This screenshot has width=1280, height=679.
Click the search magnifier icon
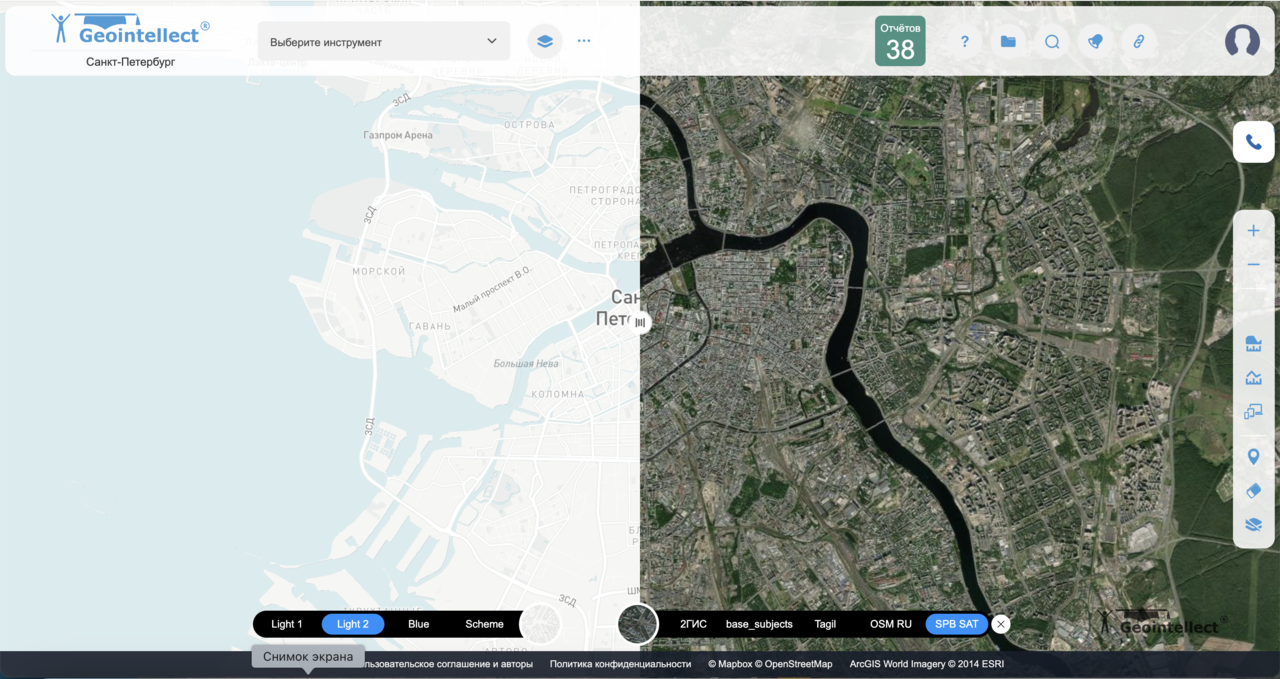[1052, 41]
